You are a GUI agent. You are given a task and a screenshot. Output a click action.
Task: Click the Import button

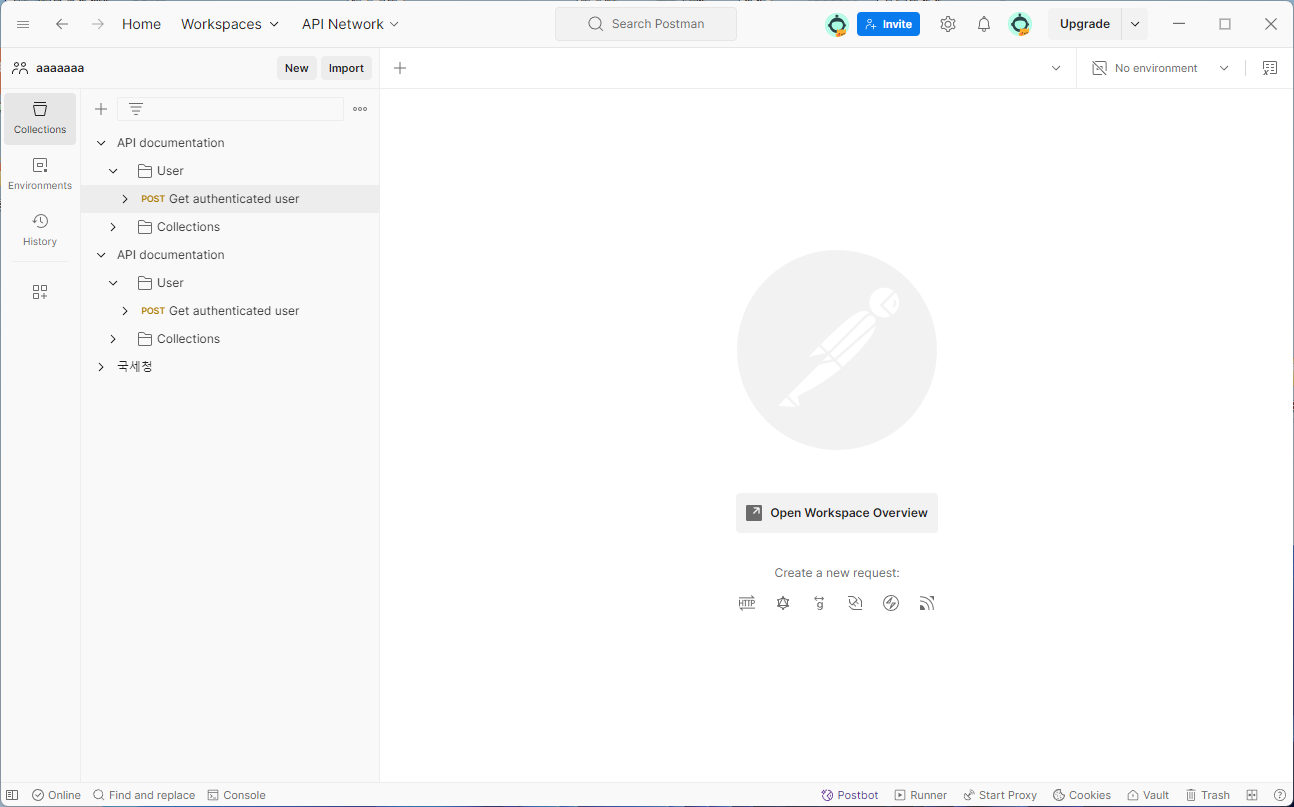(346, 68)
